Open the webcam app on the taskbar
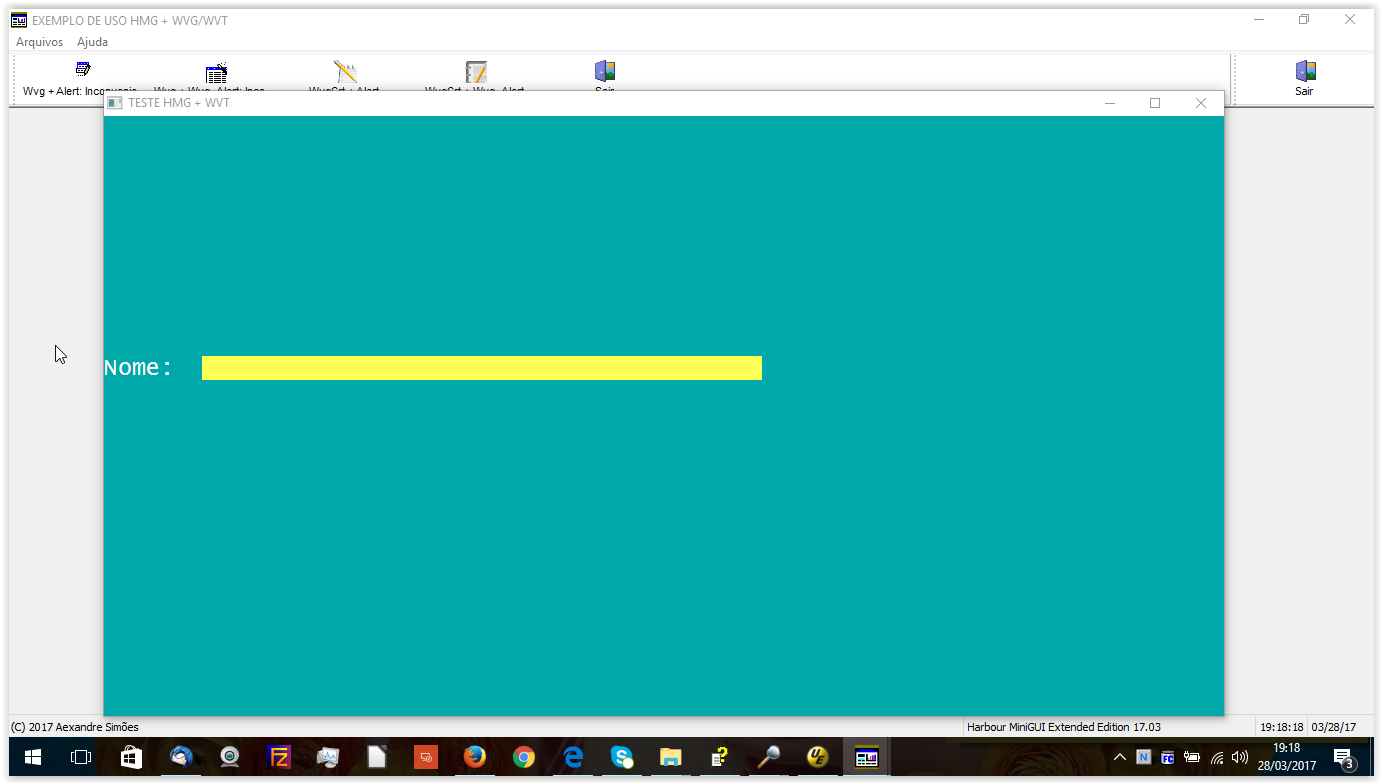This screenshot has width=1382, height=784. coord(230,758)
